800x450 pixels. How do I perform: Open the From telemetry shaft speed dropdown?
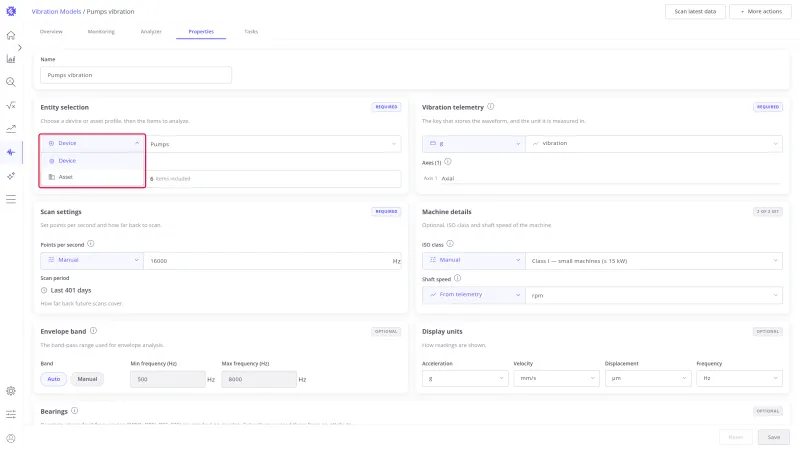[473, 295]
